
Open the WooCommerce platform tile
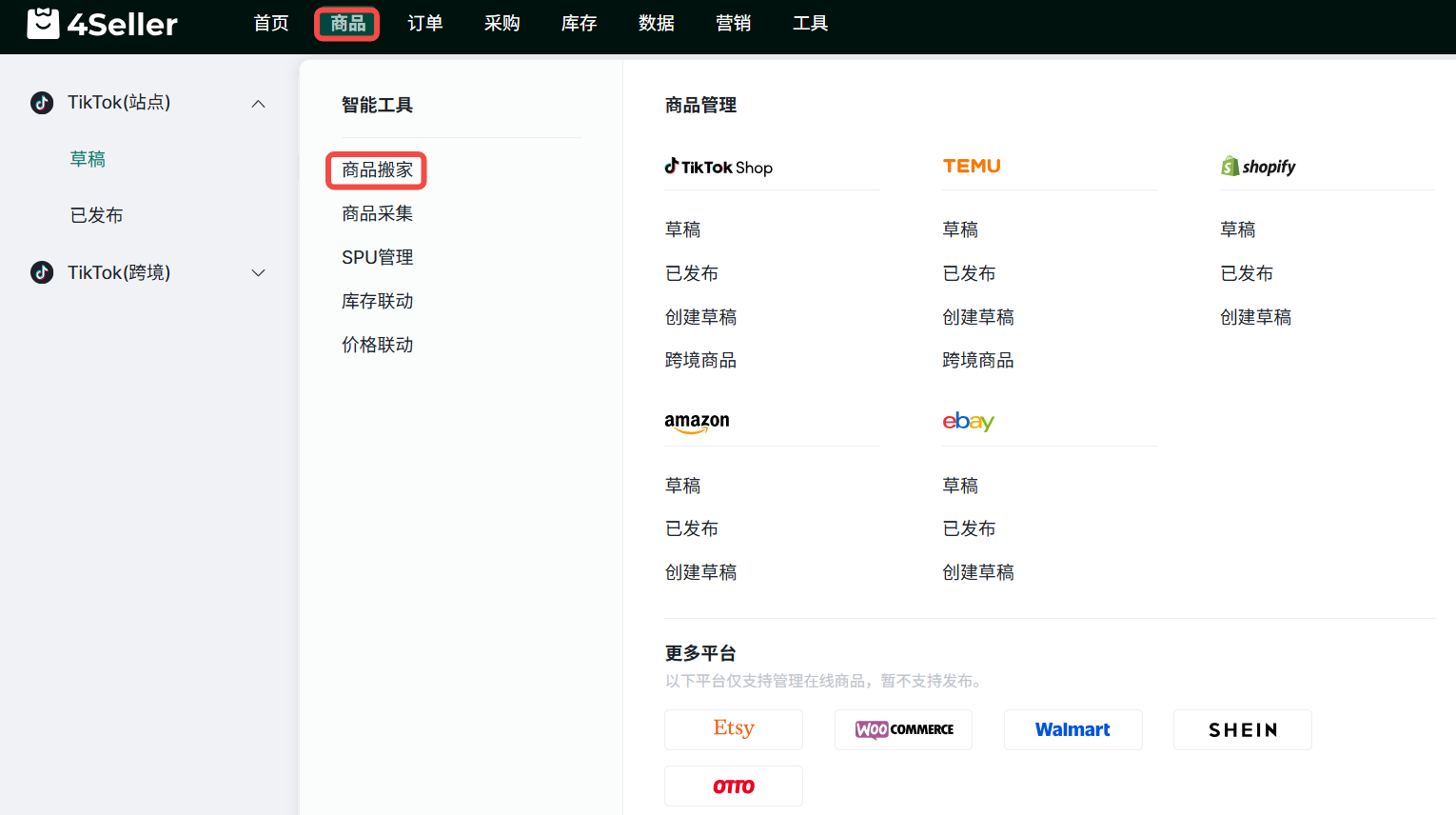pyautogui.click(x=903, y=729)
